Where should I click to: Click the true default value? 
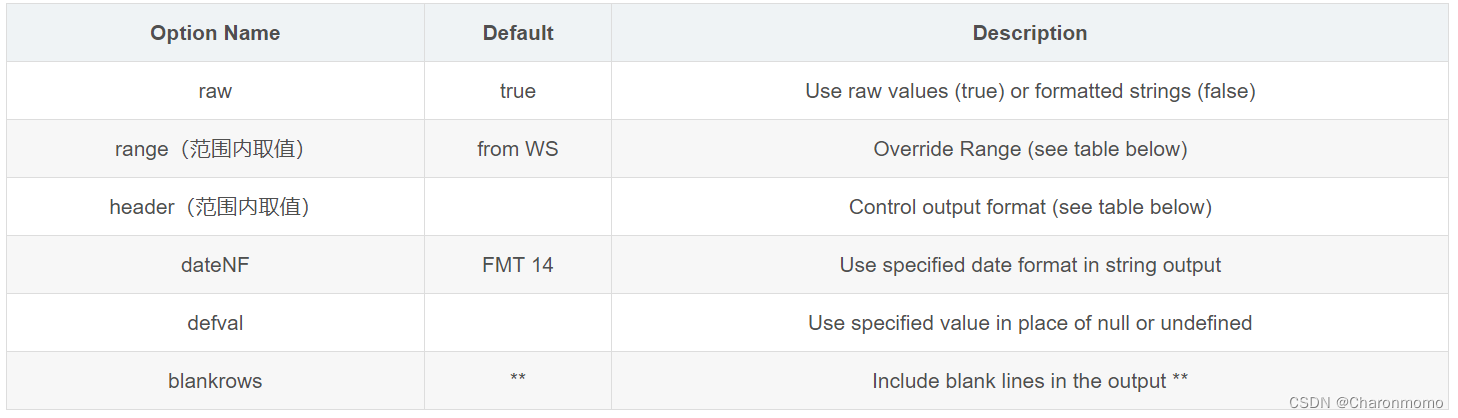tap(518, 91)
